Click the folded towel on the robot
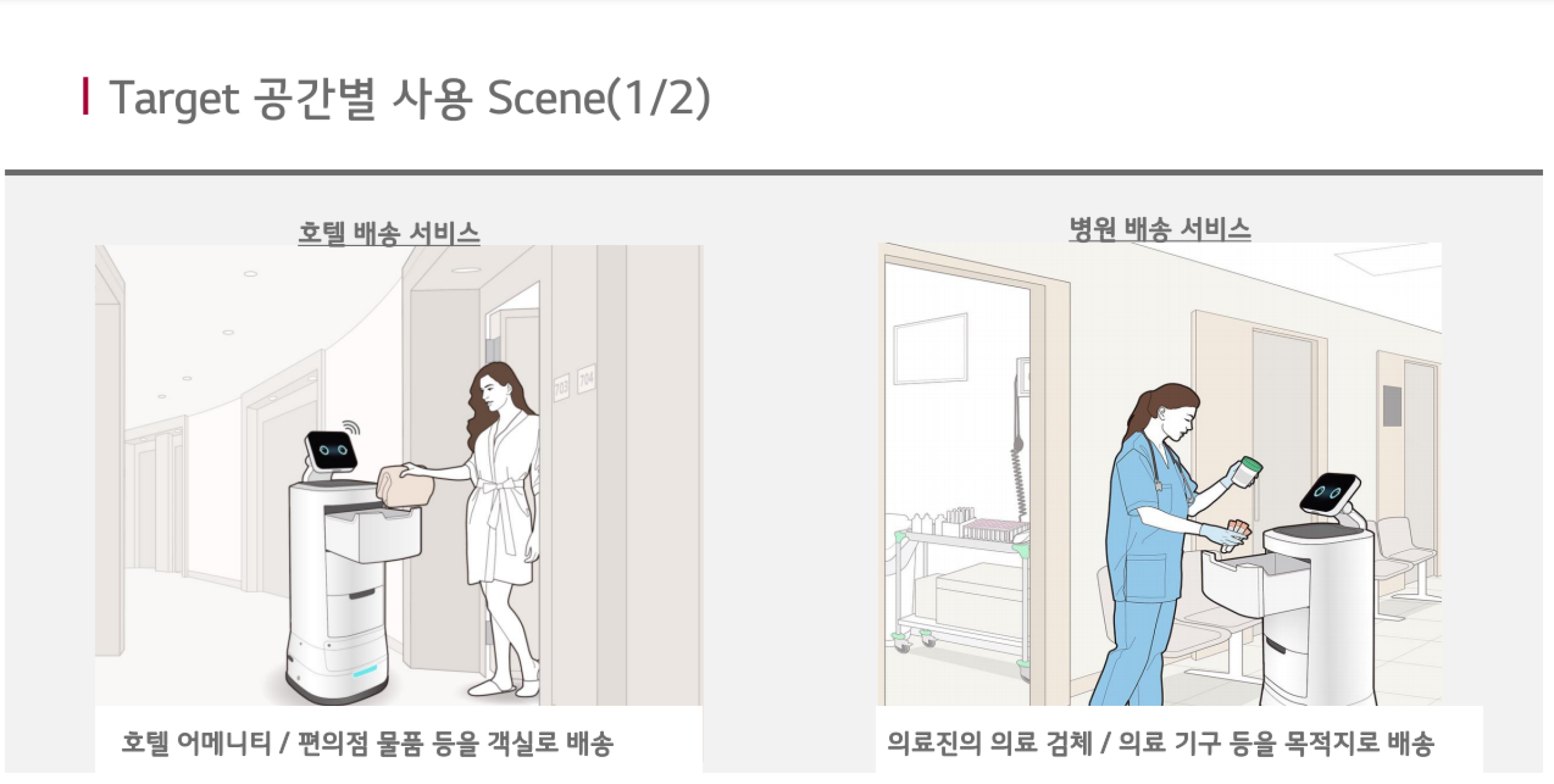 point(405,486)
